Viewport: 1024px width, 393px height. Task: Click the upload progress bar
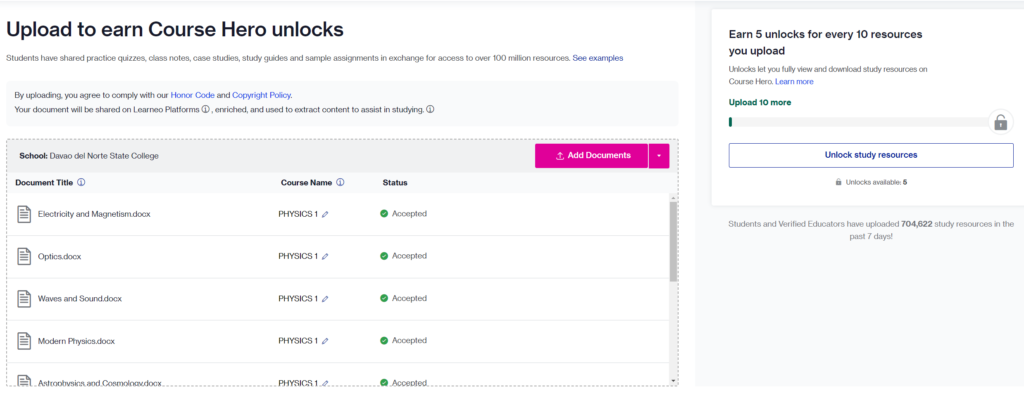point(859,122)
